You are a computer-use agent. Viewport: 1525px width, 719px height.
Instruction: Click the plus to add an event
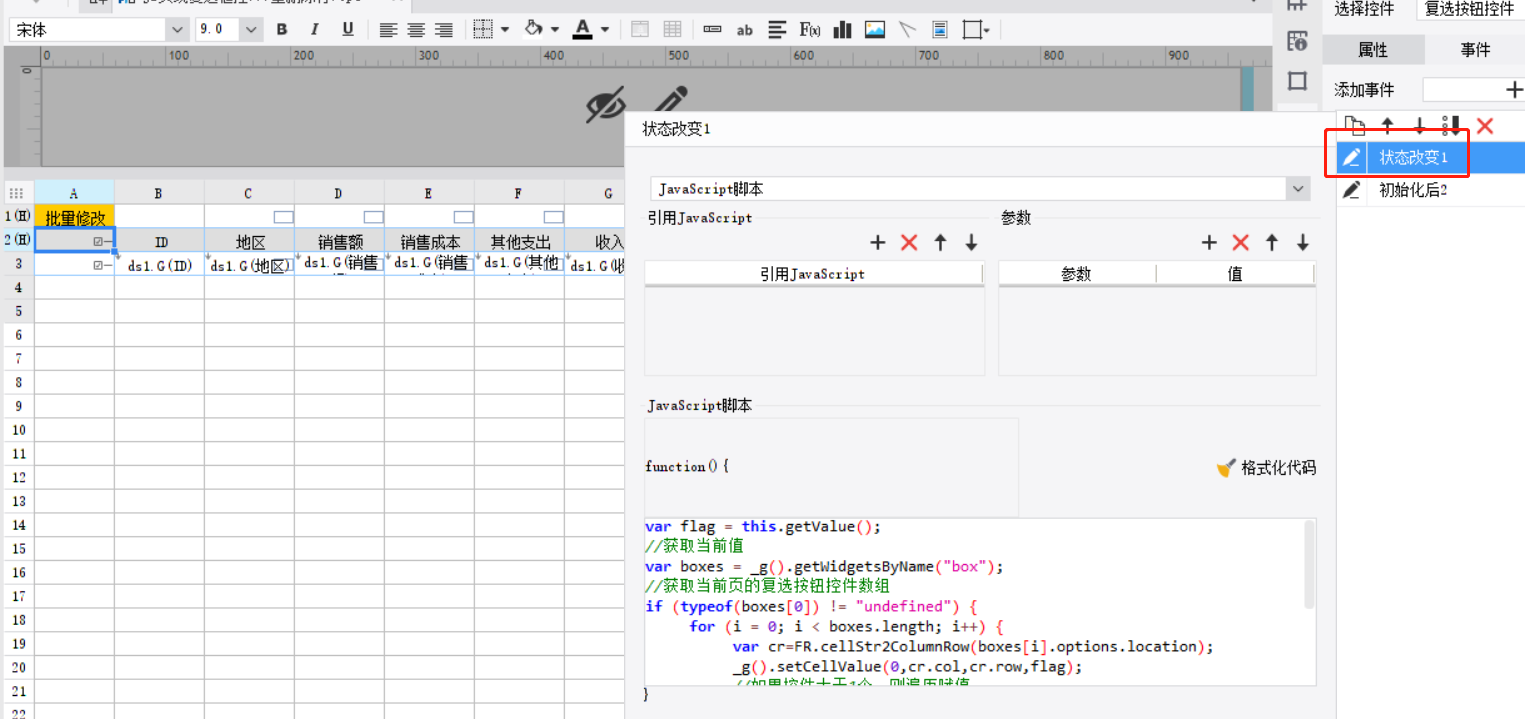[x=1514, y=90]
